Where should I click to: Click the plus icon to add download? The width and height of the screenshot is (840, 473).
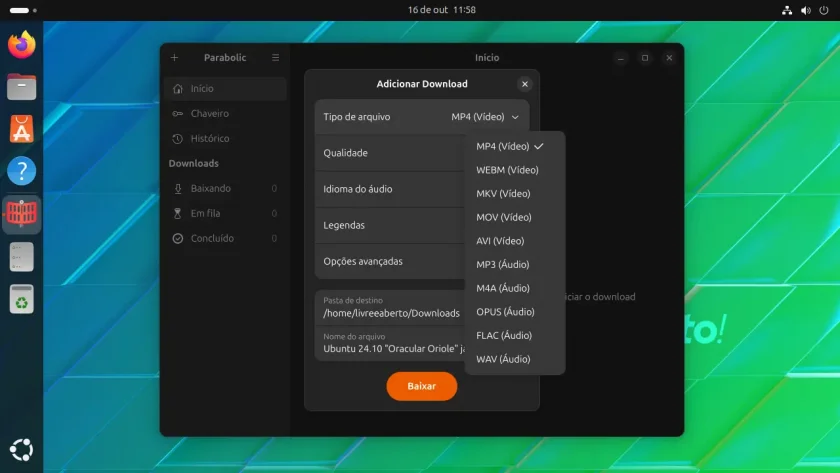coord(174,57)
